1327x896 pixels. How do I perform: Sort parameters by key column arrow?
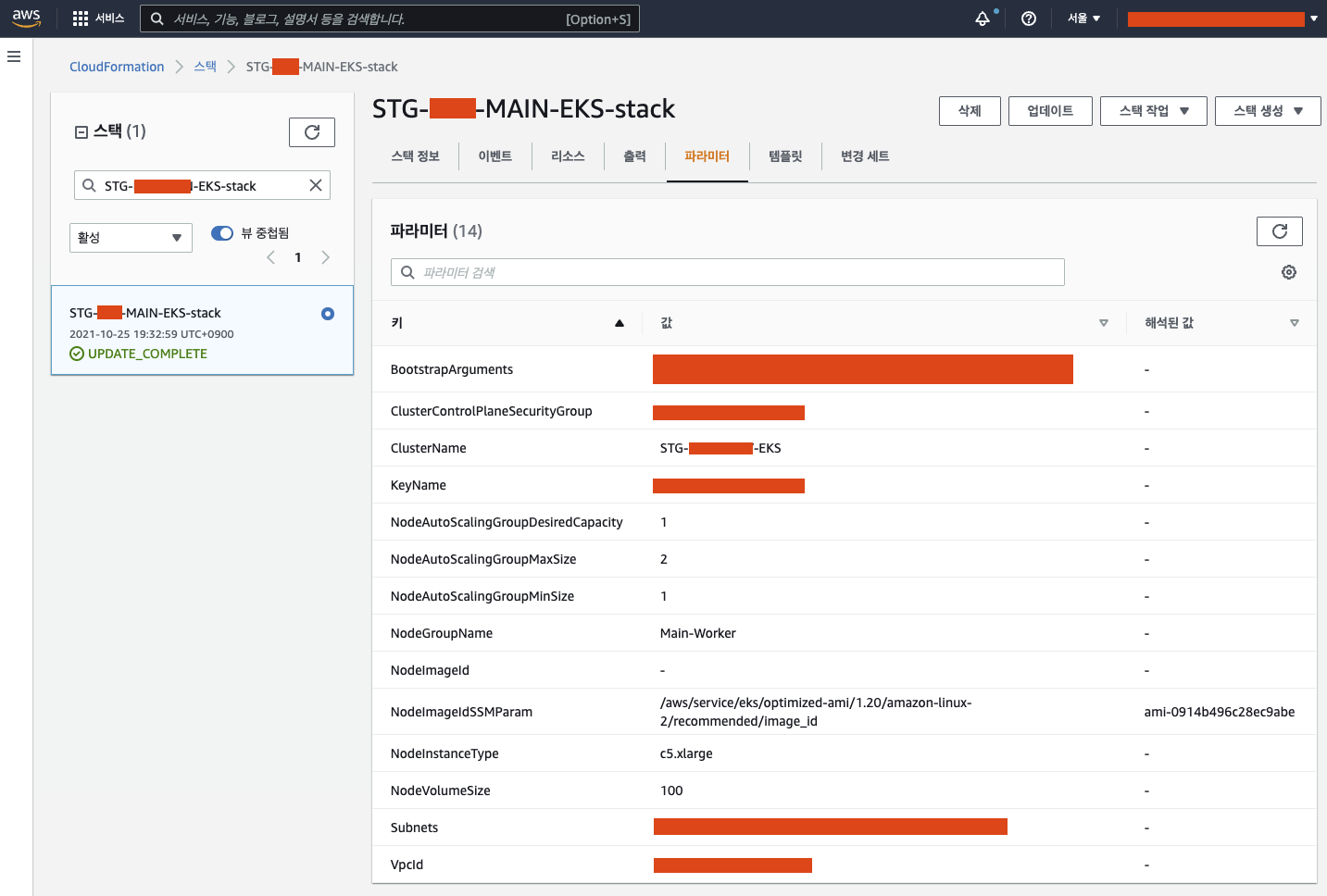[x=620, y=323]
